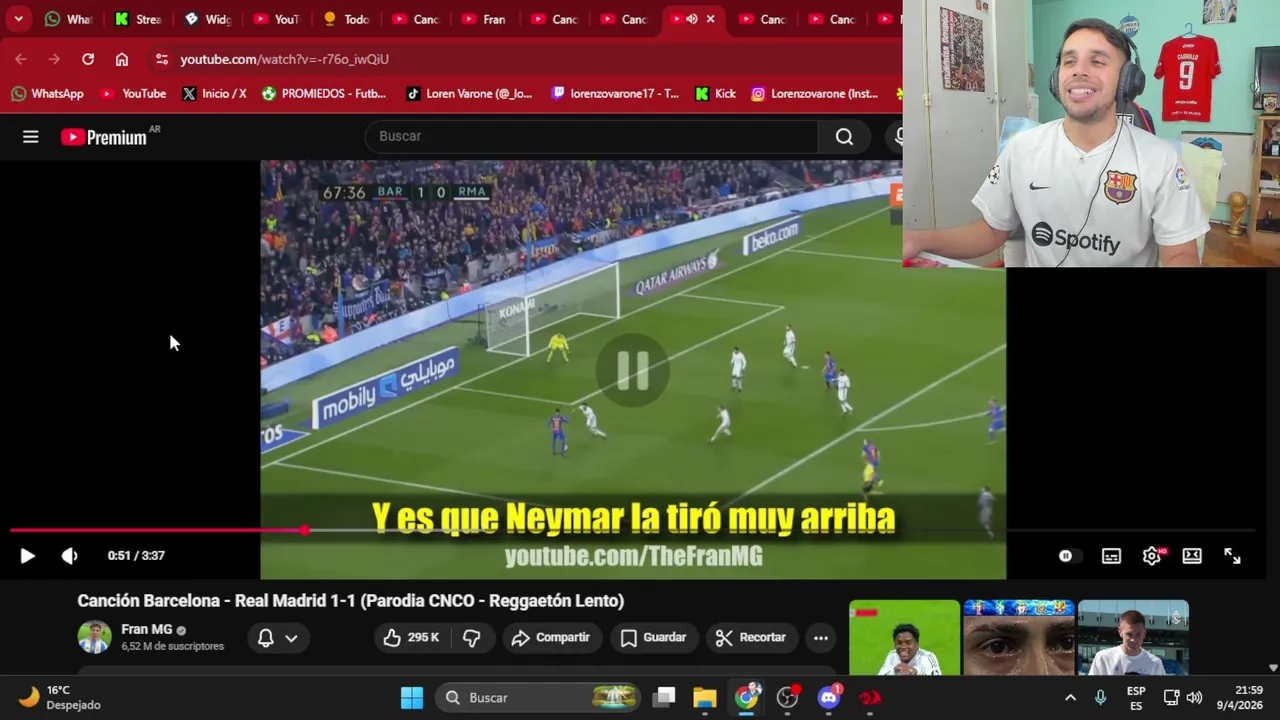Play the video with the play button
1280x720 pixels.
[x=27, y=556]
